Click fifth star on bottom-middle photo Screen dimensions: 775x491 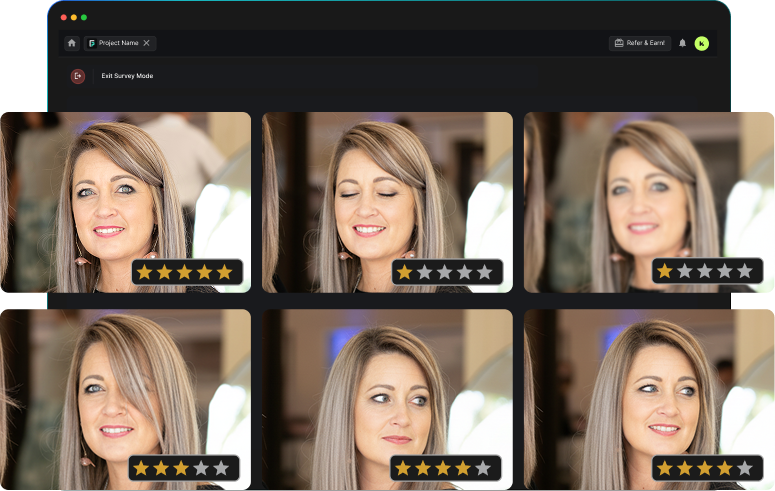[483, 468]
